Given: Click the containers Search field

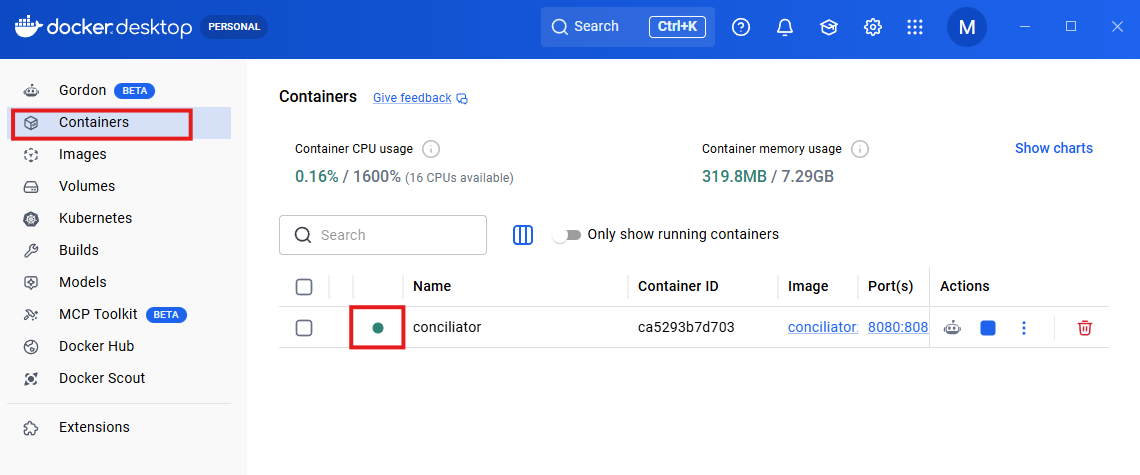Looking at the screenshot, I should tap(382, 235).
